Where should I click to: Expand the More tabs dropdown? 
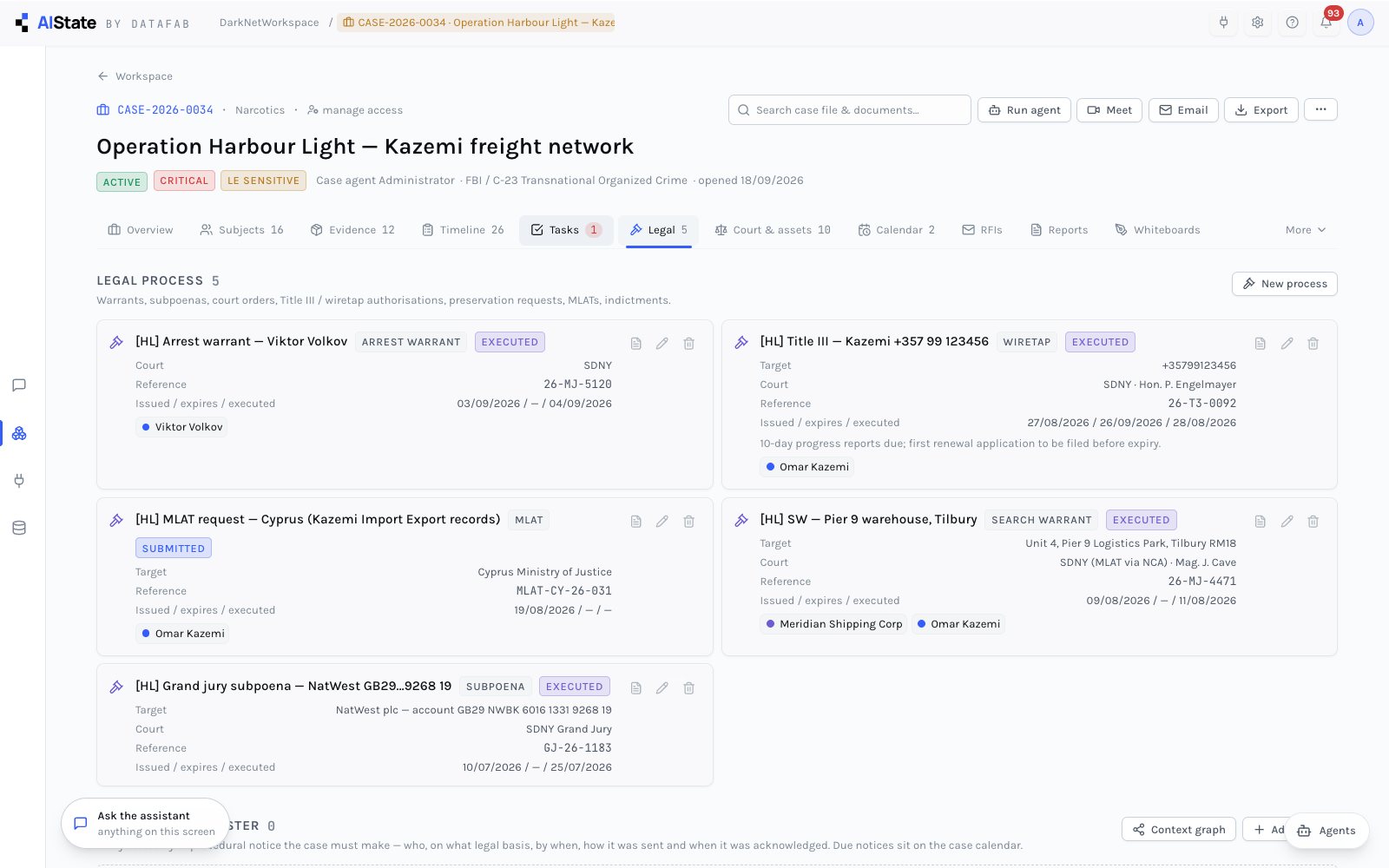(x=1306, y=230)
